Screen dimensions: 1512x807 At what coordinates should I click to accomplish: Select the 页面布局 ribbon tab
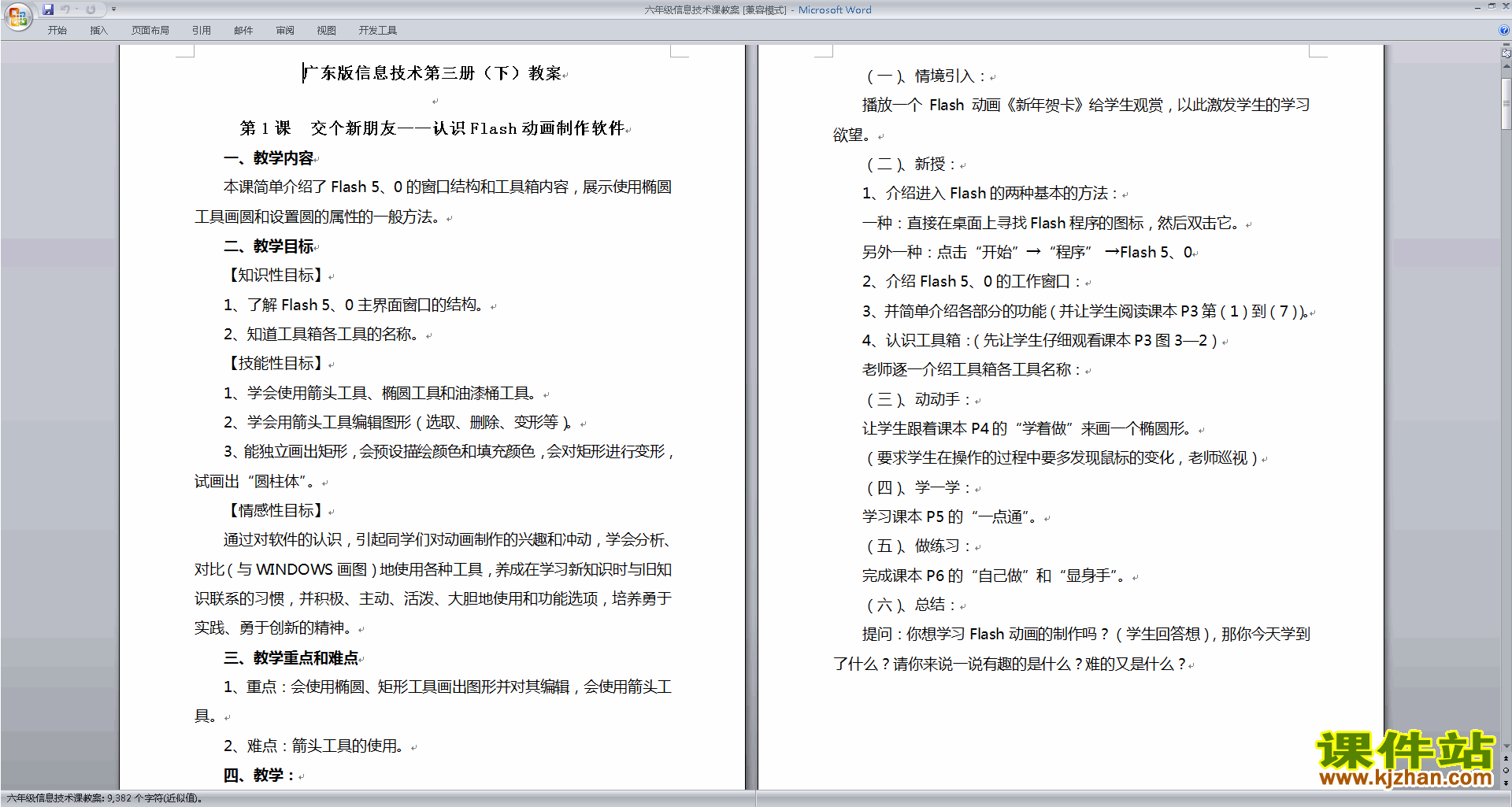(150, 31)
